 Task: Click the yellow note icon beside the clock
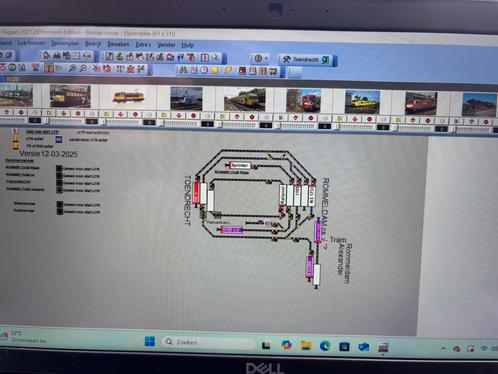tap(214, 70)
